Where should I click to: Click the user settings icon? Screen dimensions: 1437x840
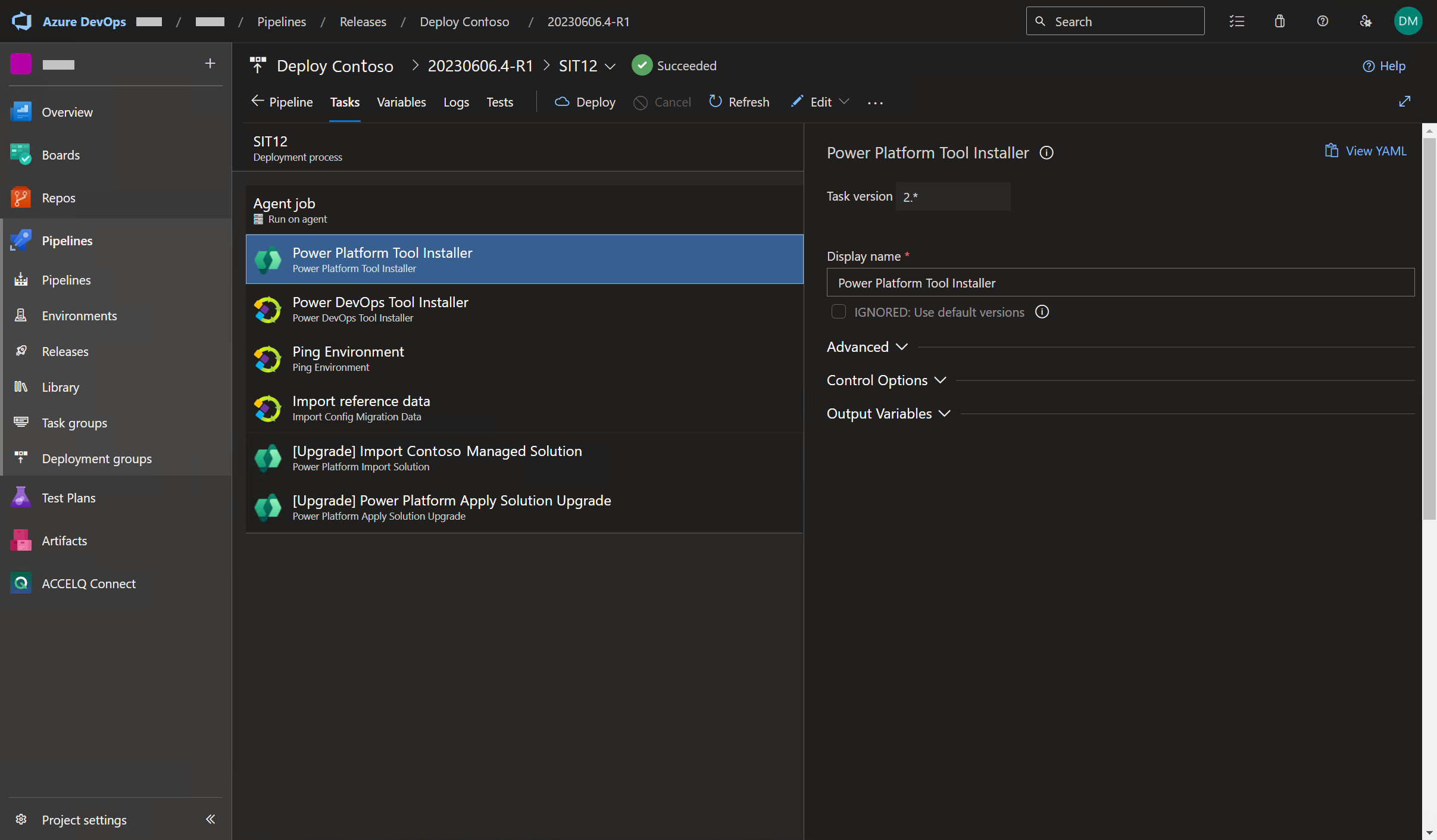1366,21
